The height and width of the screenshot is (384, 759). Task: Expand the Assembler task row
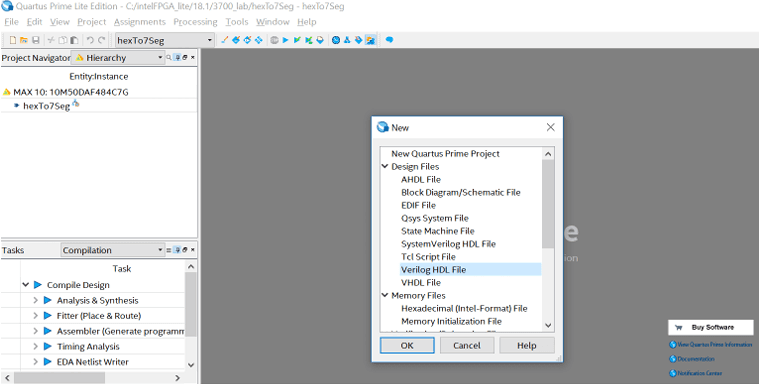35,331
